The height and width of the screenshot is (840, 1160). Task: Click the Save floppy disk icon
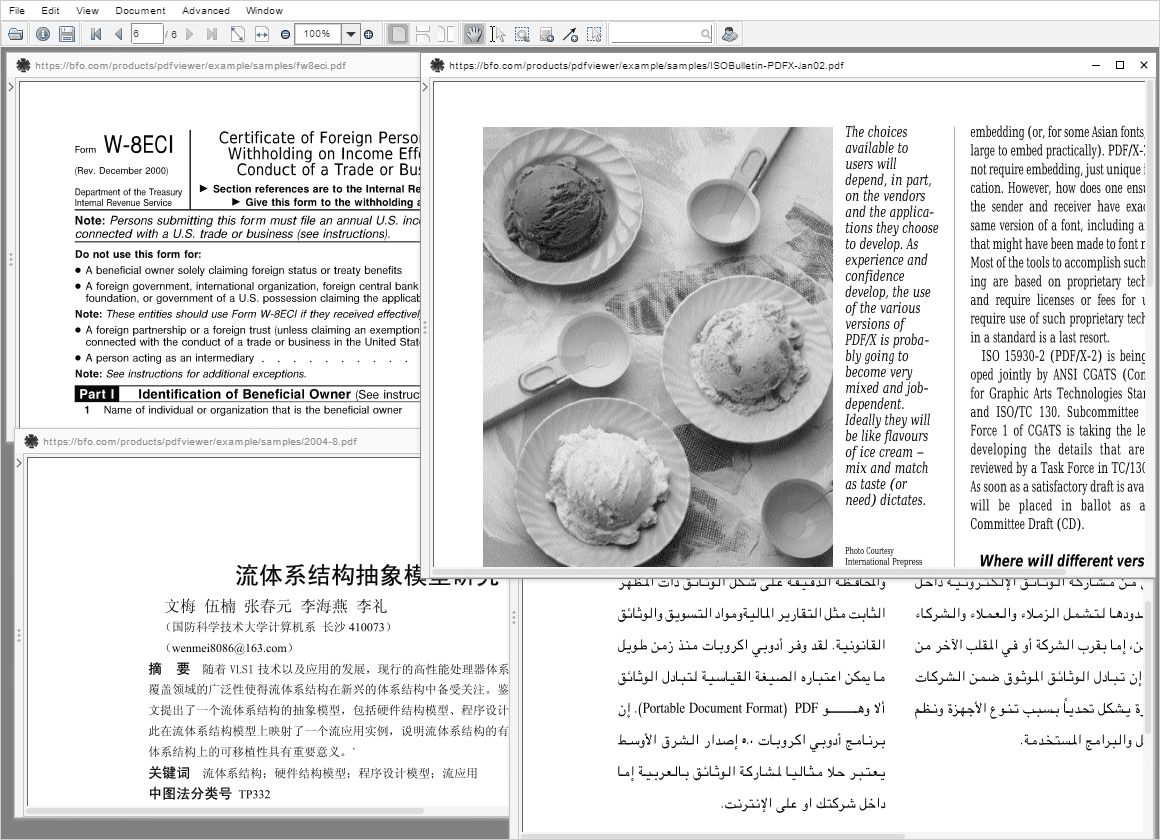pos(67,34)
